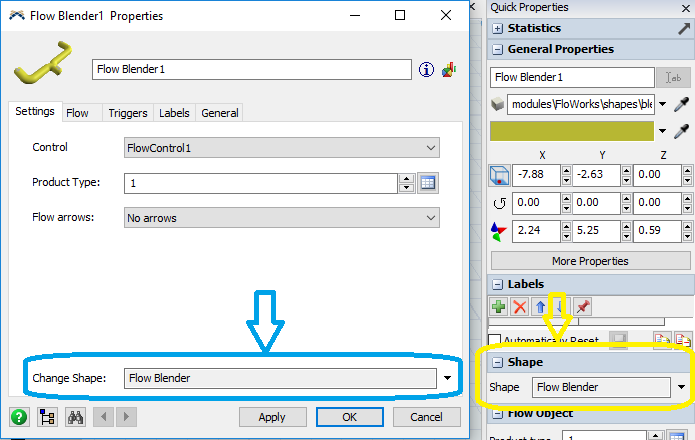
Task: Open the Flow arrows dropdown
Action: 282,217
